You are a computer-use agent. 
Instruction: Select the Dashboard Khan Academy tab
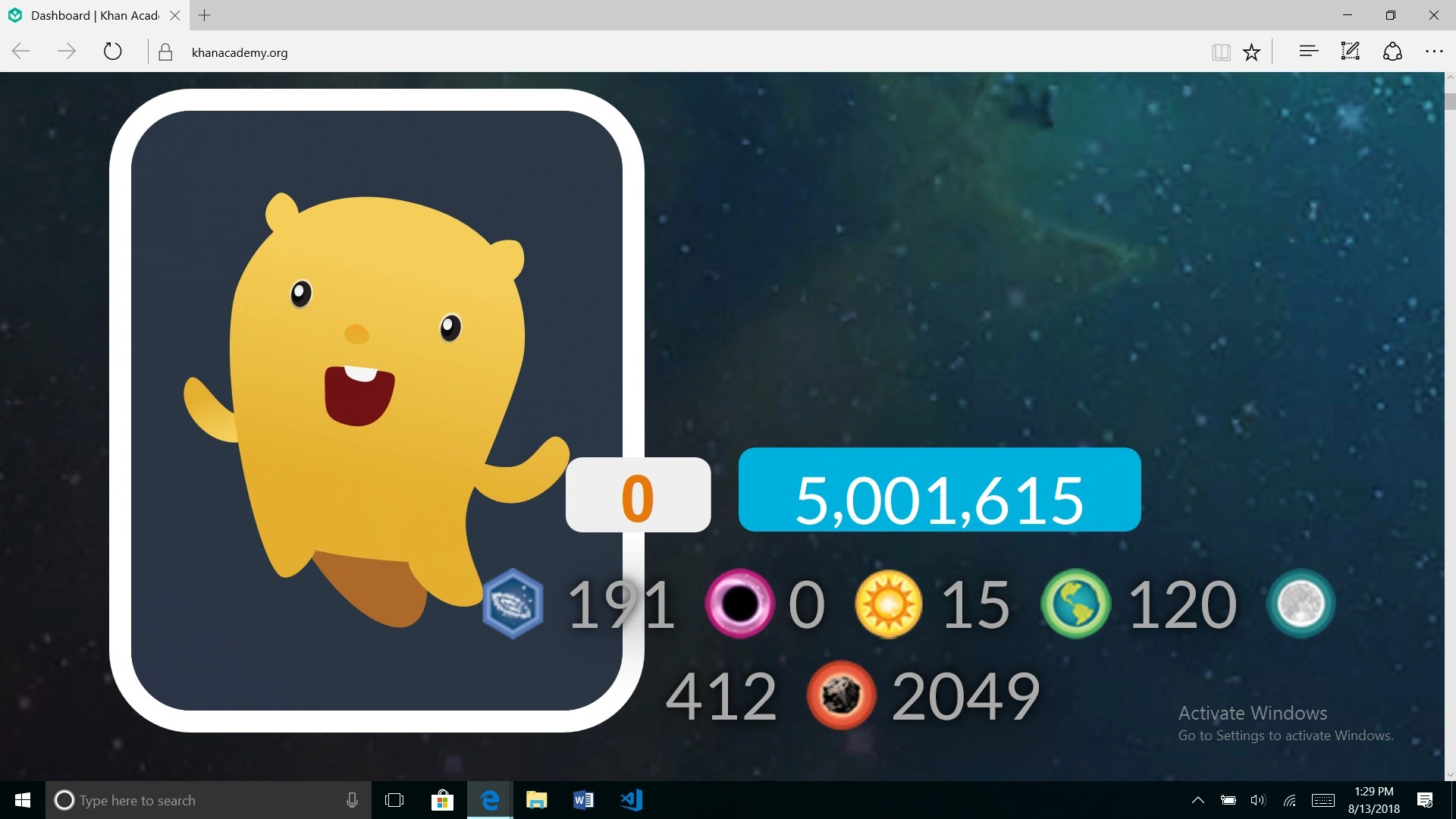pyautogui.click(x=94, y=15)
